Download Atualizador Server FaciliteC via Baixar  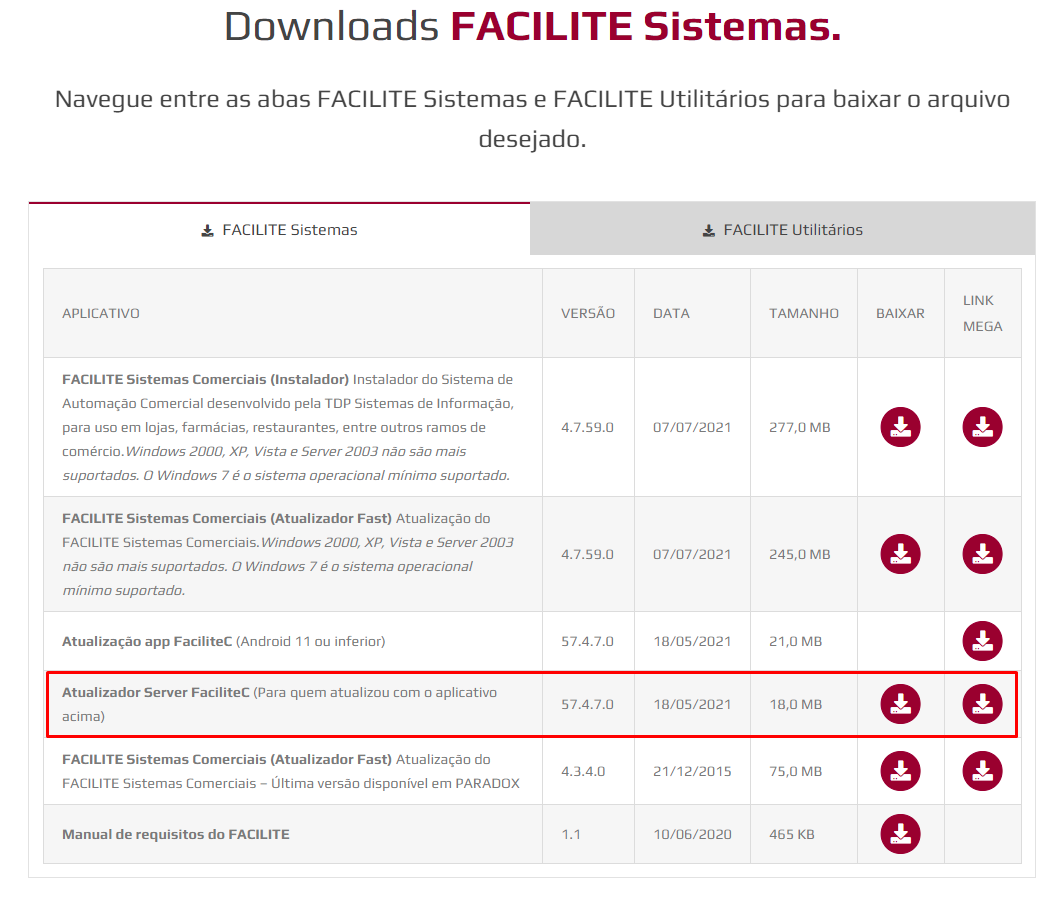point(900,704)
